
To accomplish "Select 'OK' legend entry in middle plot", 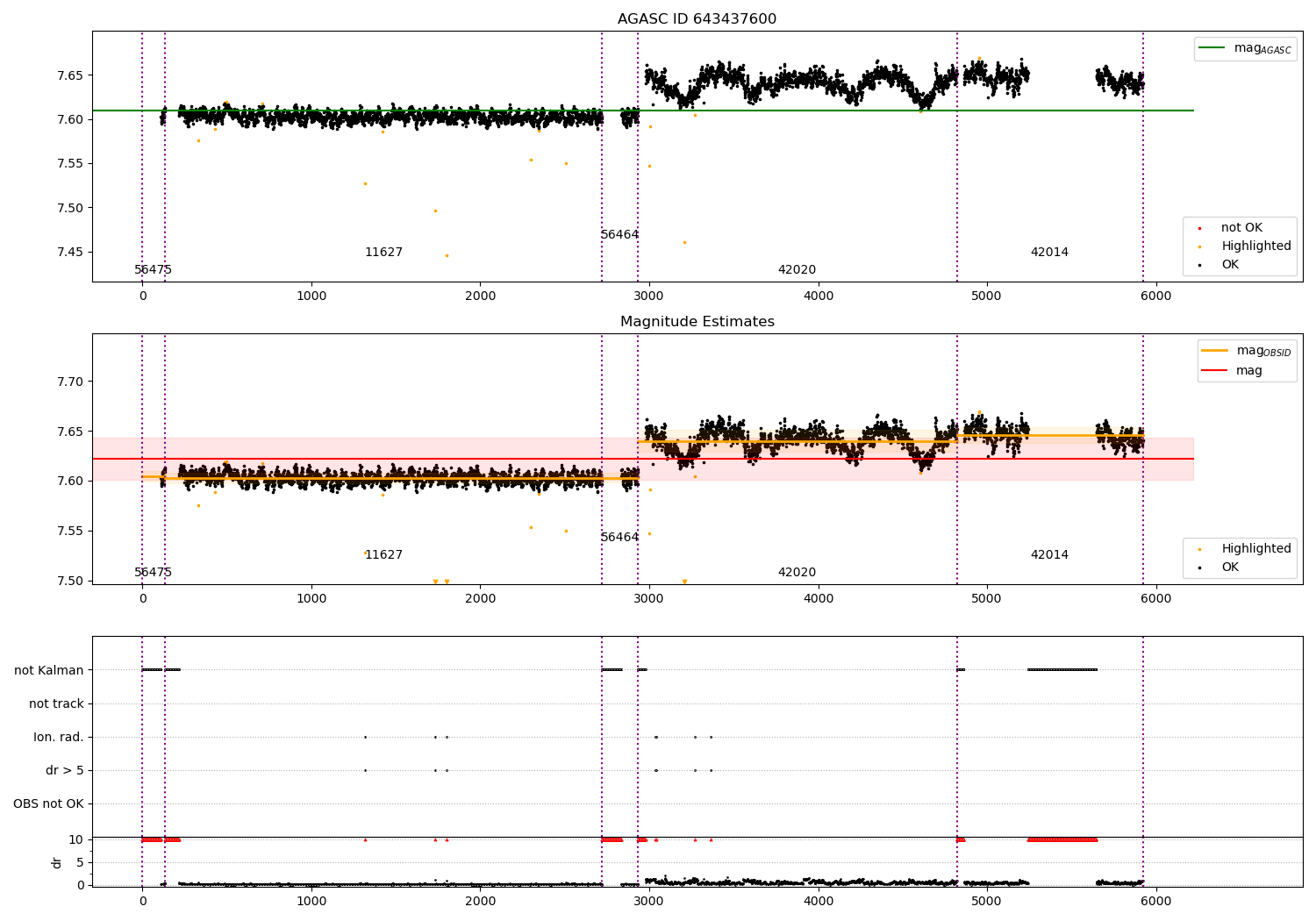I will pos(1230,568).
